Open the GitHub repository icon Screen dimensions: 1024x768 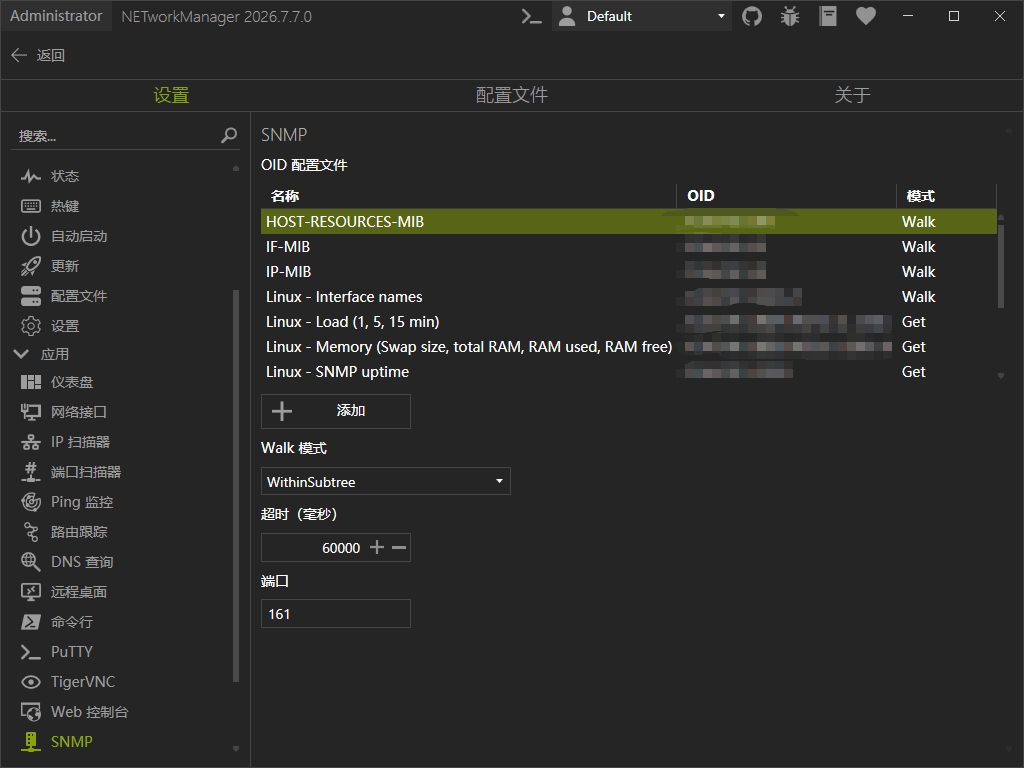click(752, 16)
